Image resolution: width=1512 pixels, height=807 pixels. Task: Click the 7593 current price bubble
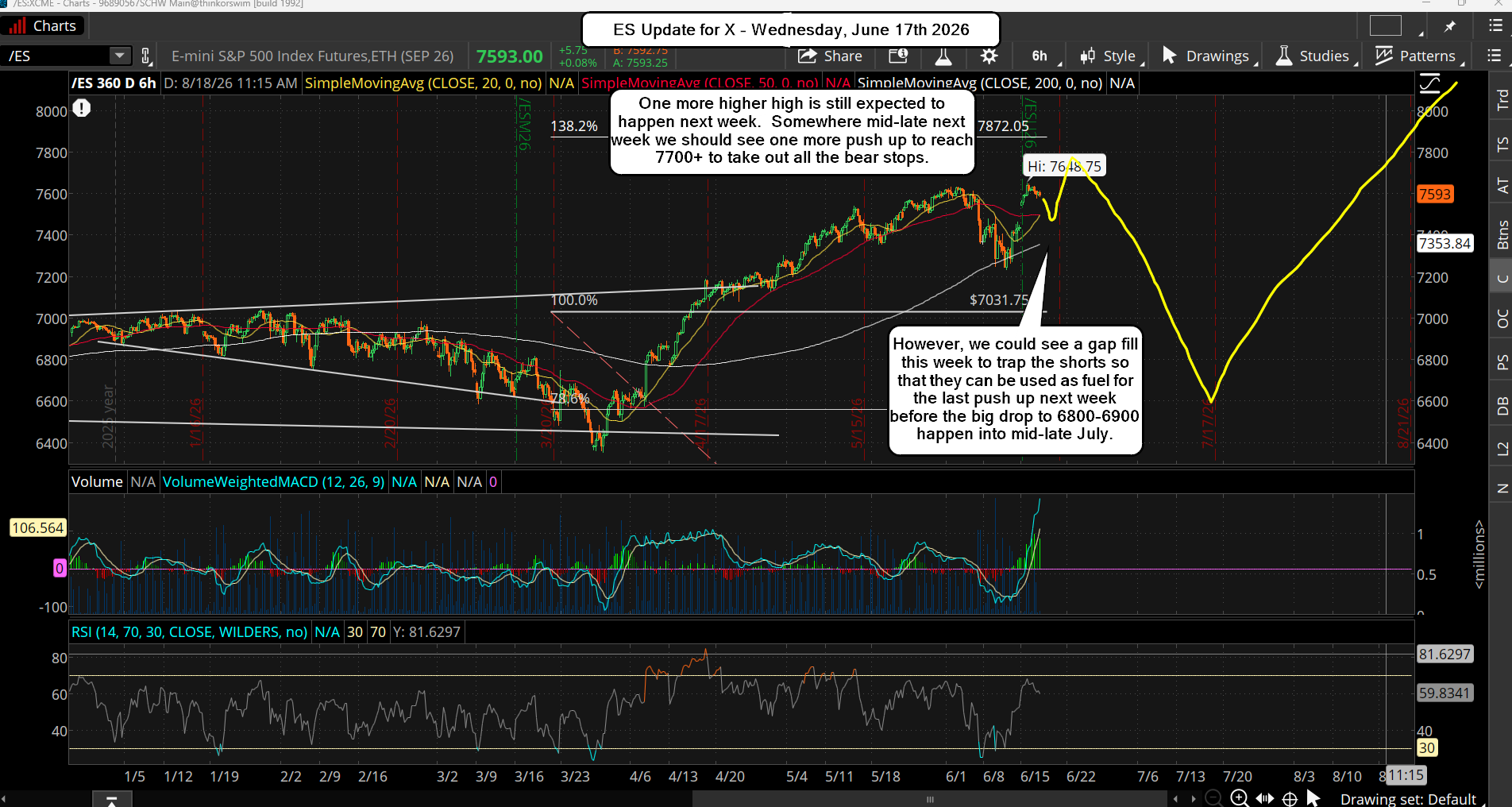[1436, 194]
